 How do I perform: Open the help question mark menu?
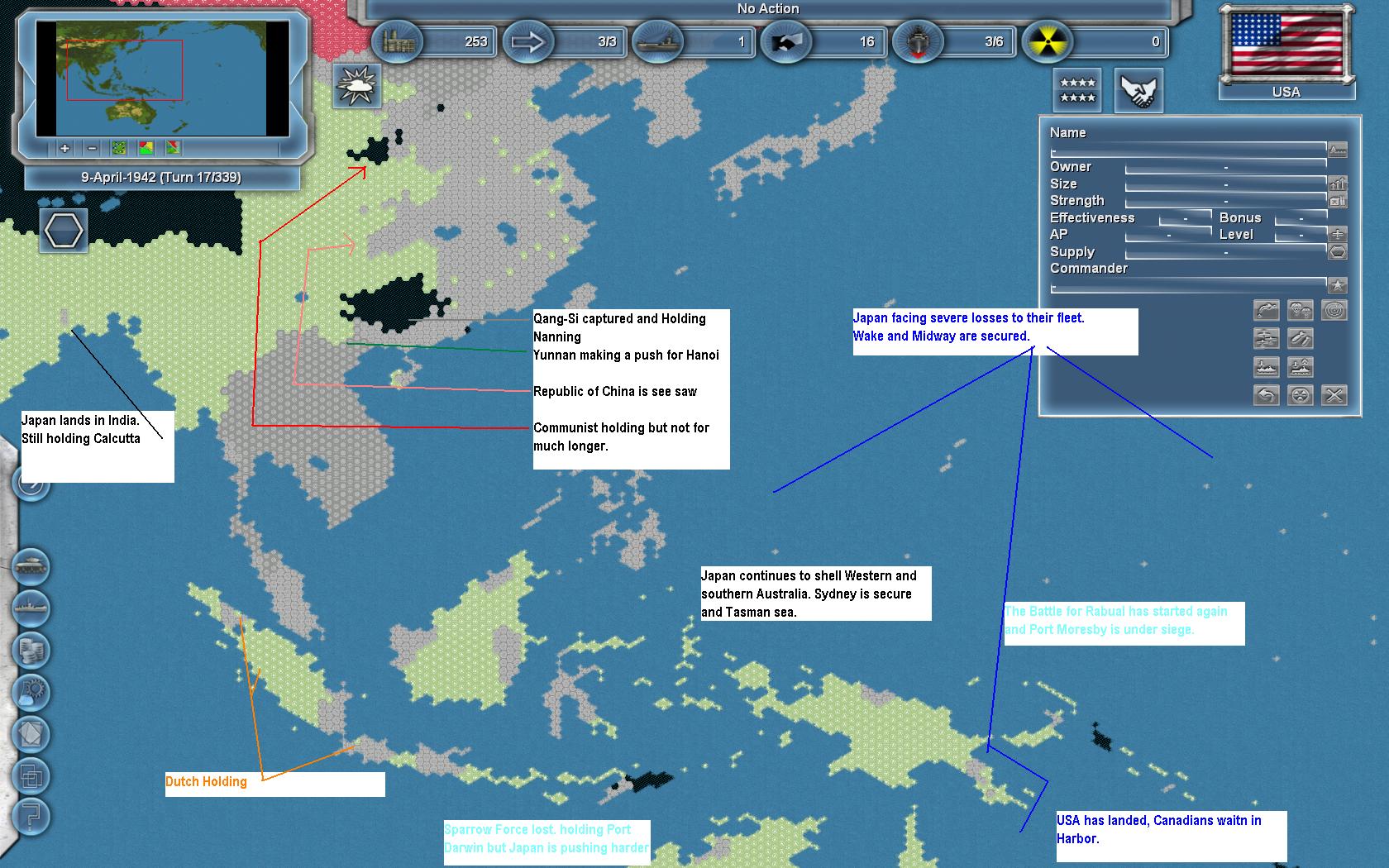(31, 818)
